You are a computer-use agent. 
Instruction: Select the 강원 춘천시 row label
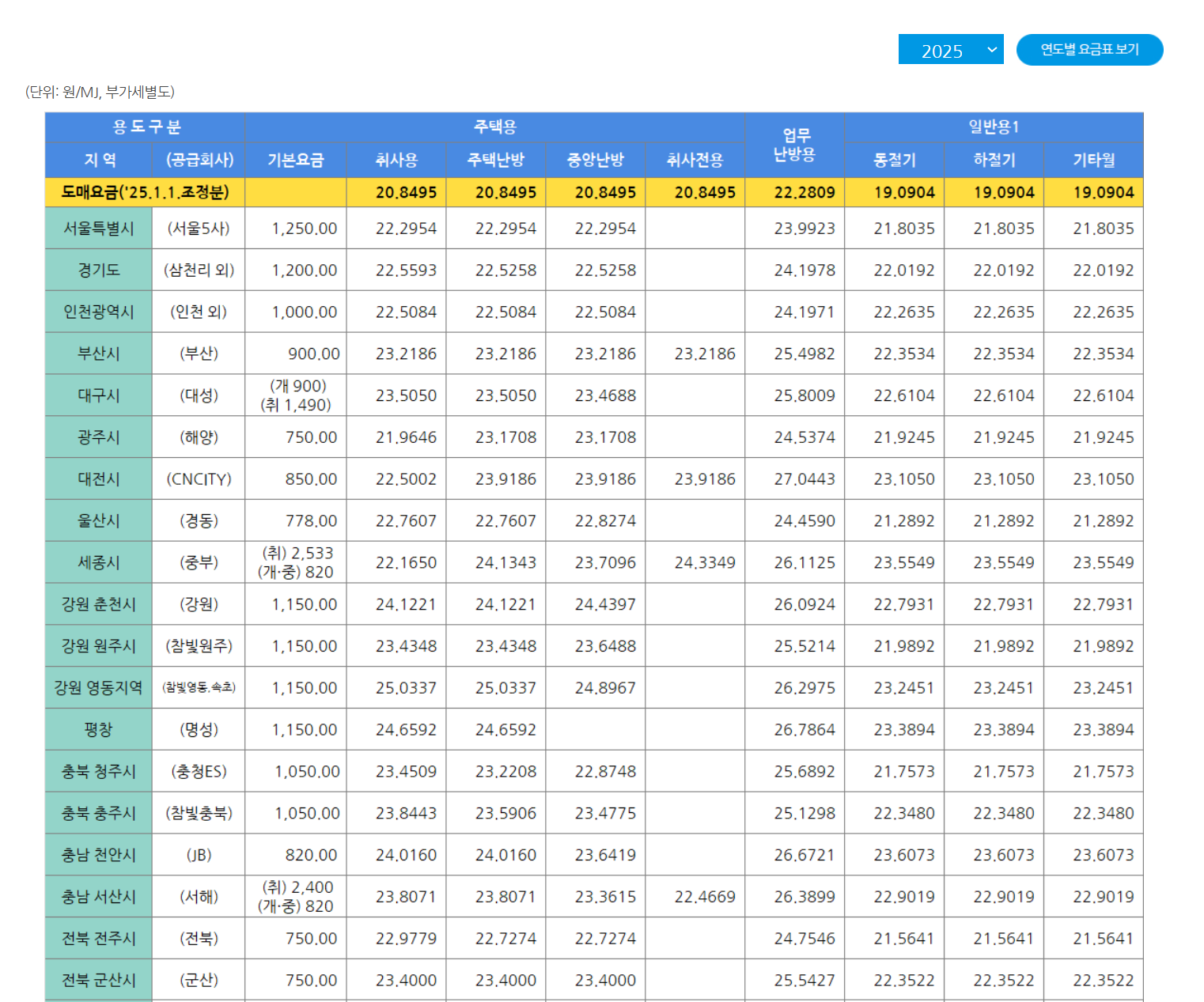coord(99,604)
